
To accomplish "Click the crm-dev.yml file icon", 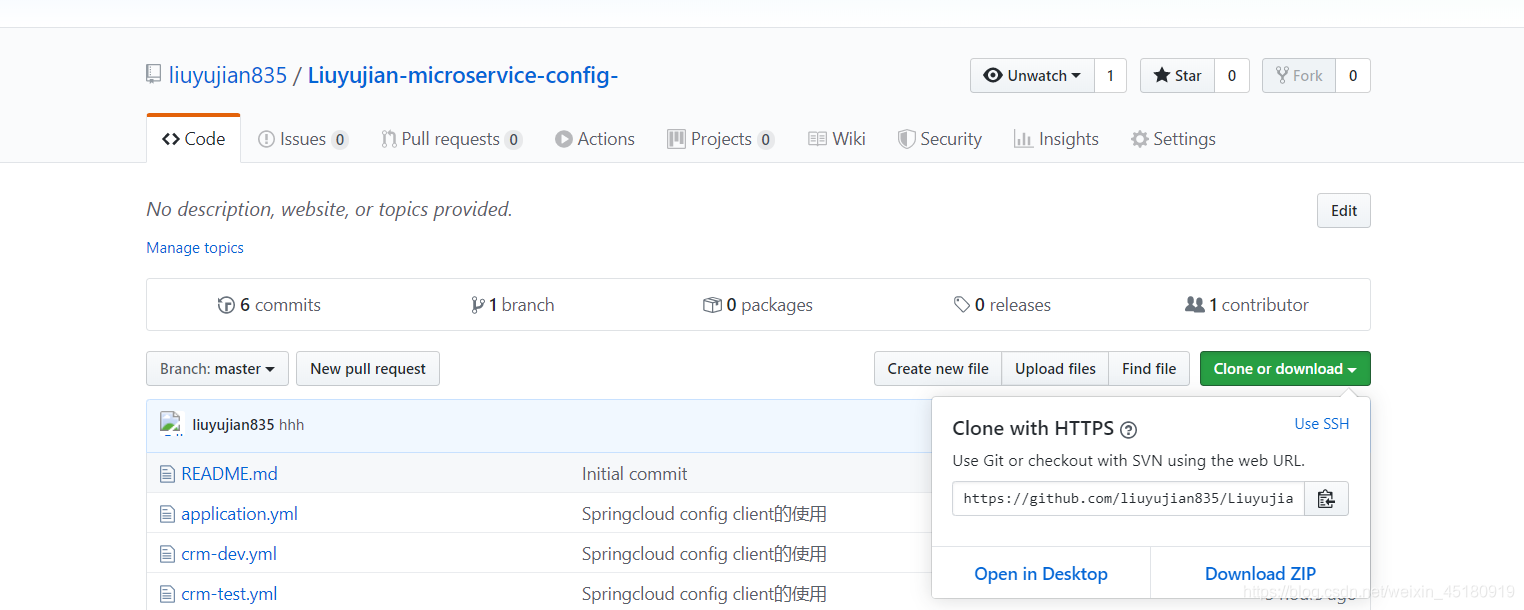I will 167,554.
